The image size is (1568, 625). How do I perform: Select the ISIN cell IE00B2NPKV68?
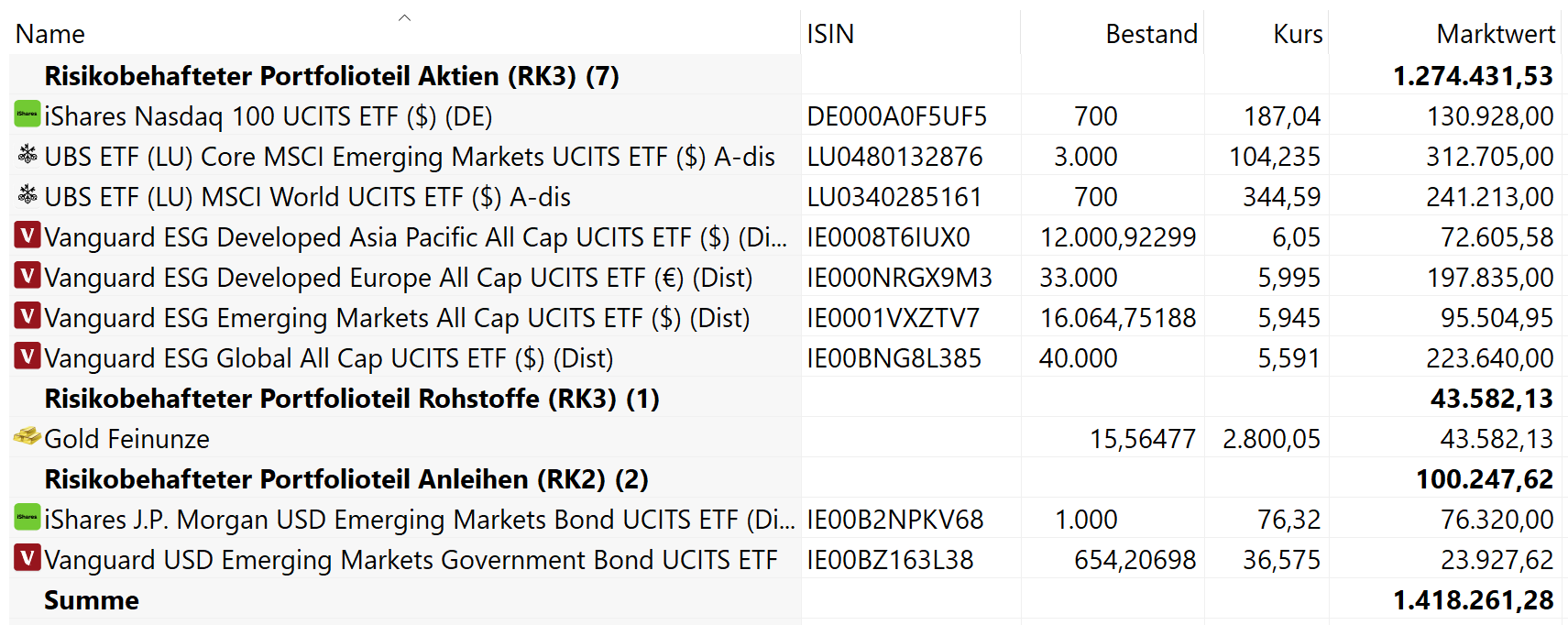pyautogui.click(x=894, y=520)
